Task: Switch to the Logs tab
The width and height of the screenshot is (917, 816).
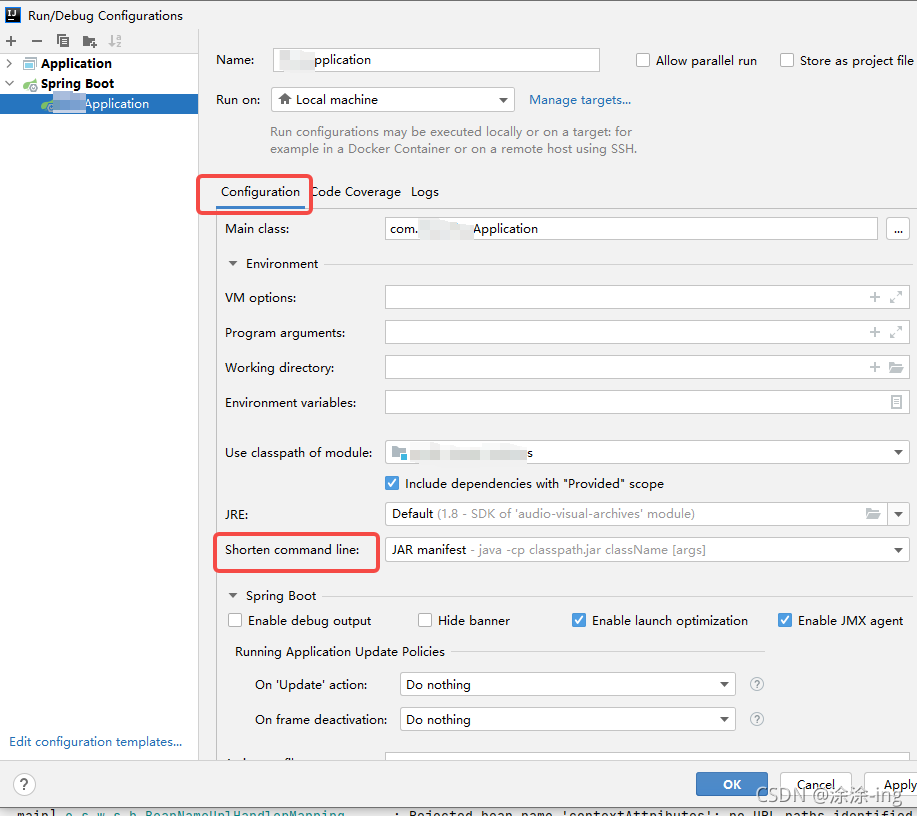Action: pyautogui.click(x=425, y=192)
